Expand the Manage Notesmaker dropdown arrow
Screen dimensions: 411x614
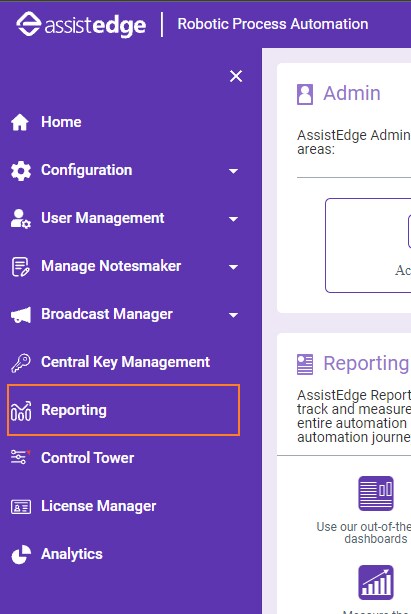pyautogui.click(x=233, y=267)
